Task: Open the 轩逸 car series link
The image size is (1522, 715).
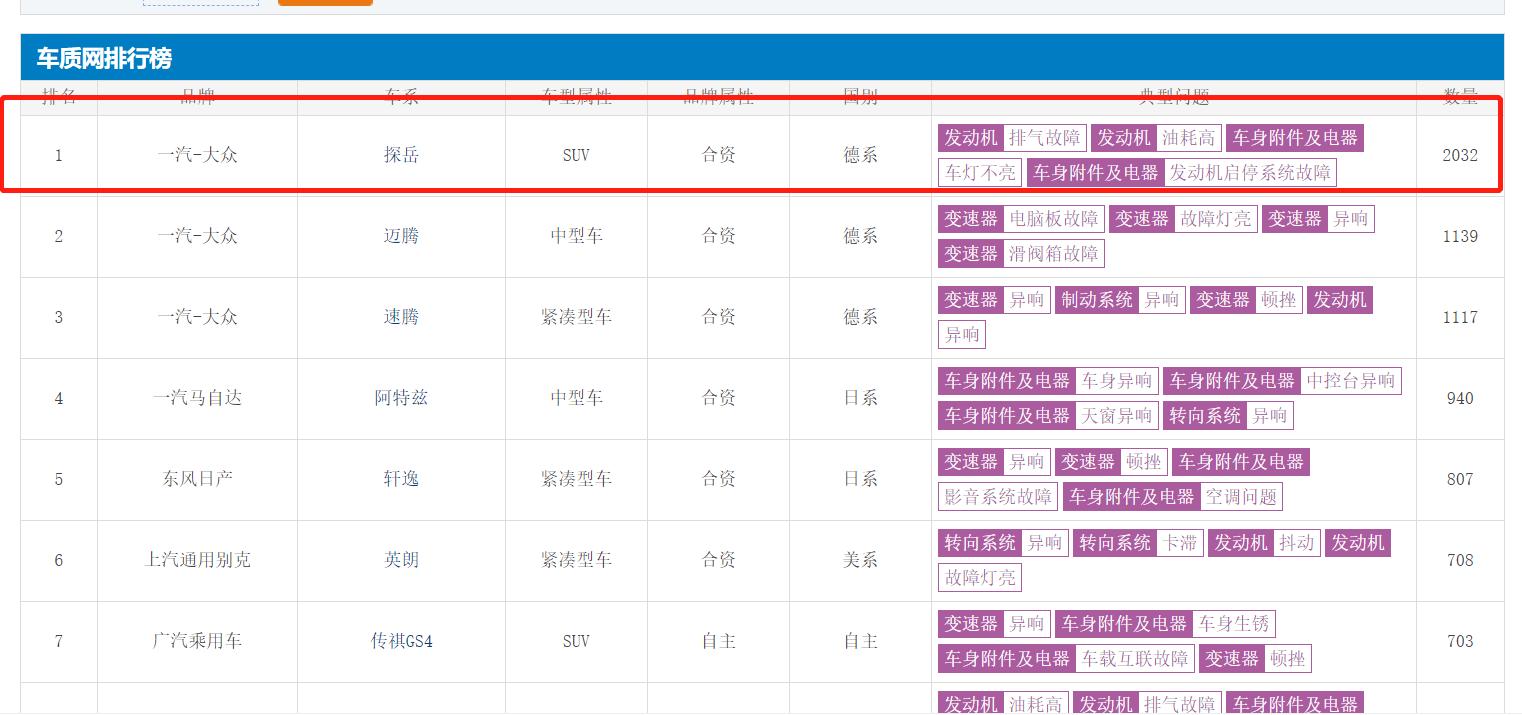Action: pyautogui.click(x=401, y=479)
